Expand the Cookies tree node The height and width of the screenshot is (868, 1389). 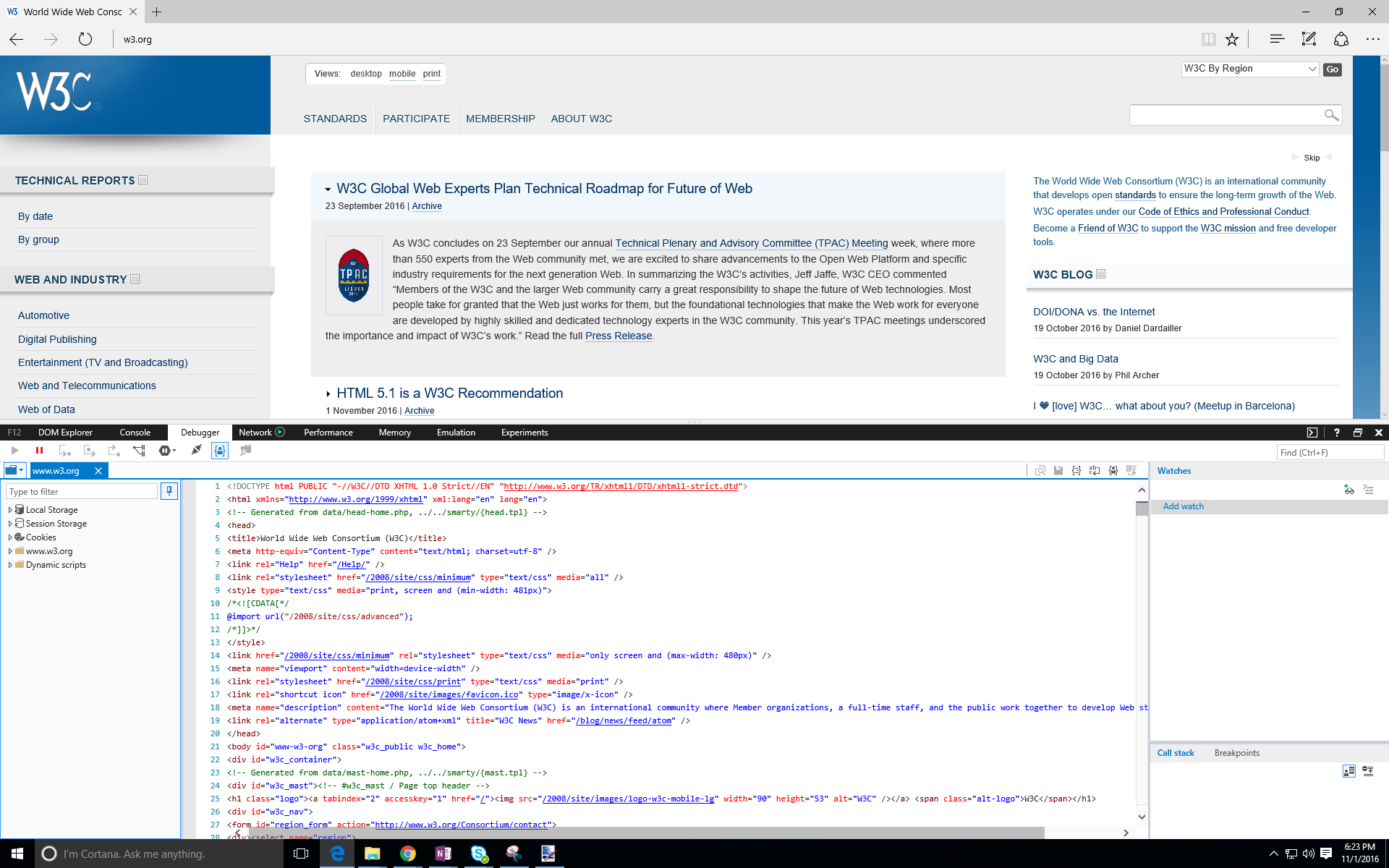tap(10, 537)
